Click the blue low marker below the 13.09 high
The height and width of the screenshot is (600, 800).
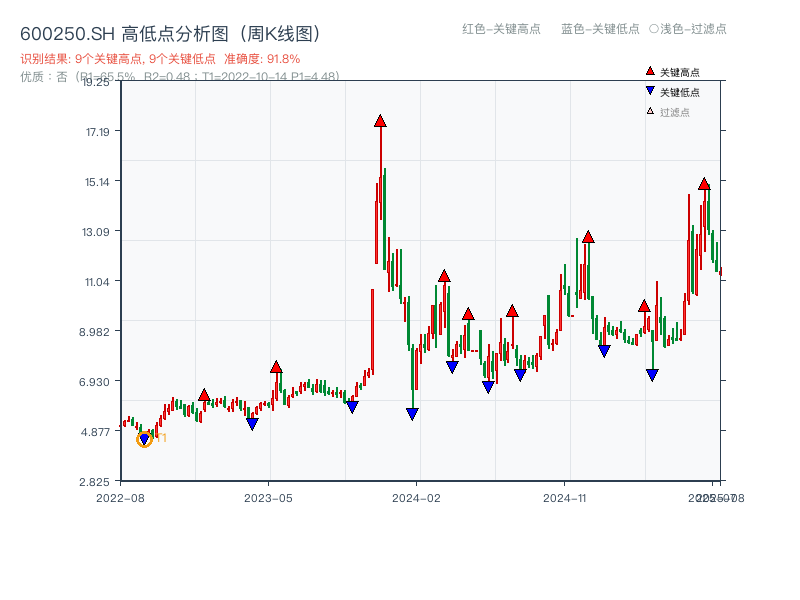pos(604,351)
